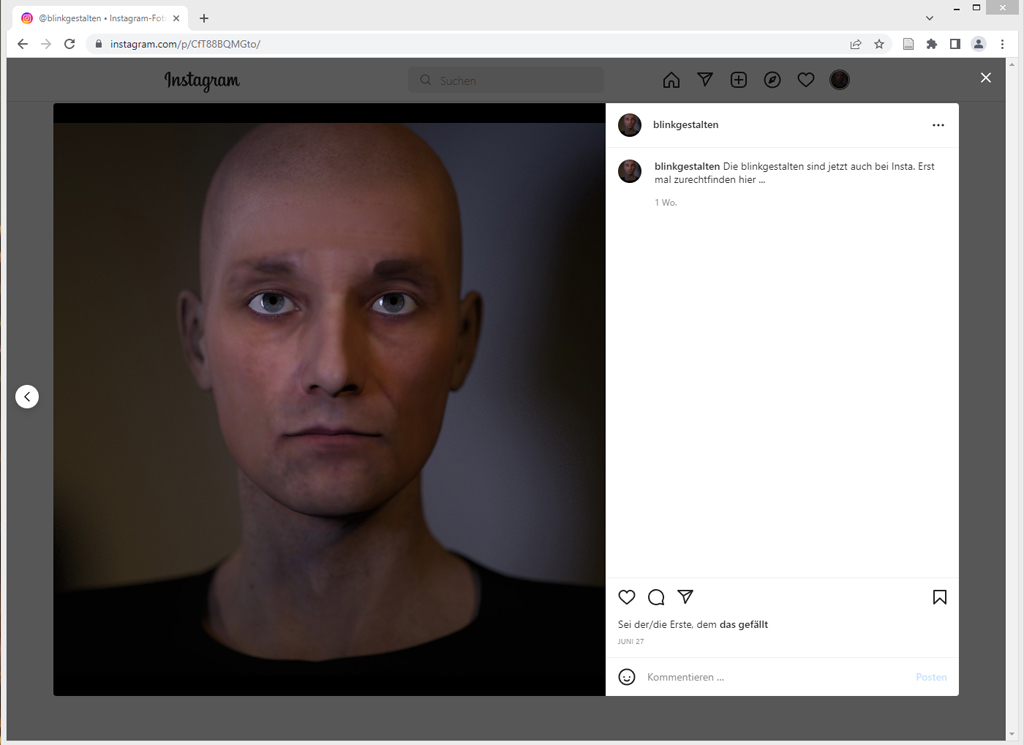The image size is (1024, 745).
Task: Open a new browser tab
Action: pyautogui.click(x=204, y=18)
